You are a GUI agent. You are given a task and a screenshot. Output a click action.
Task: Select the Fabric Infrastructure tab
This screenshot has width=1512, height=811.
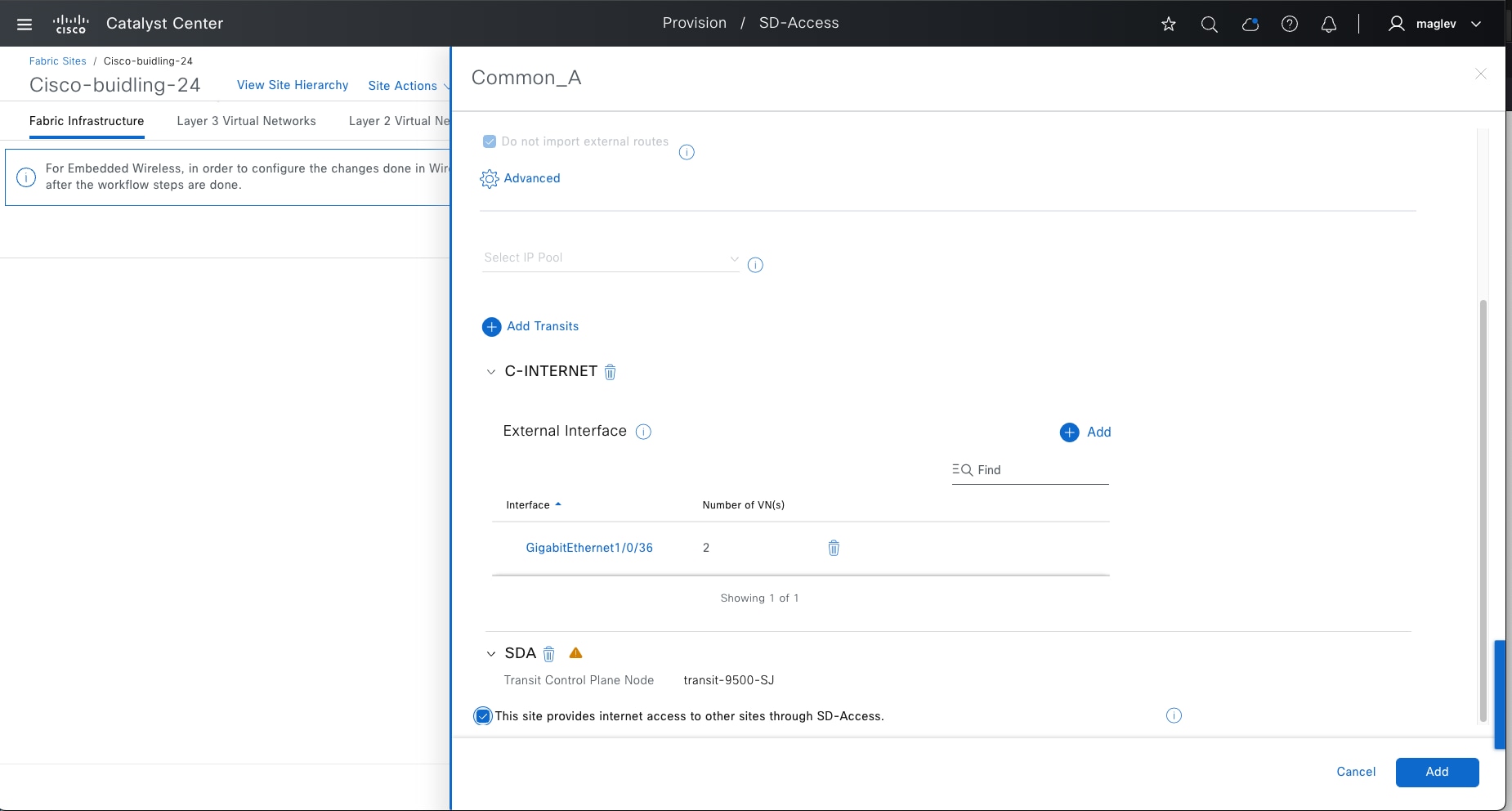coord(87,121)
